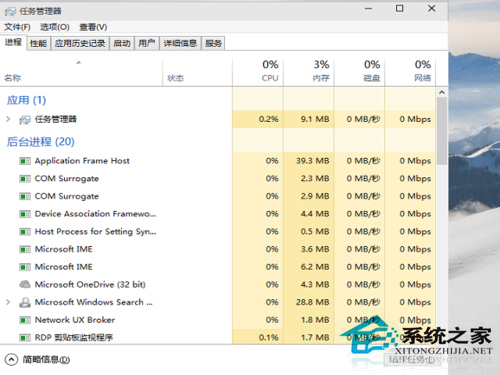Switch to the 详细信息 tab

pyautogui.click(x=180, y=43)
